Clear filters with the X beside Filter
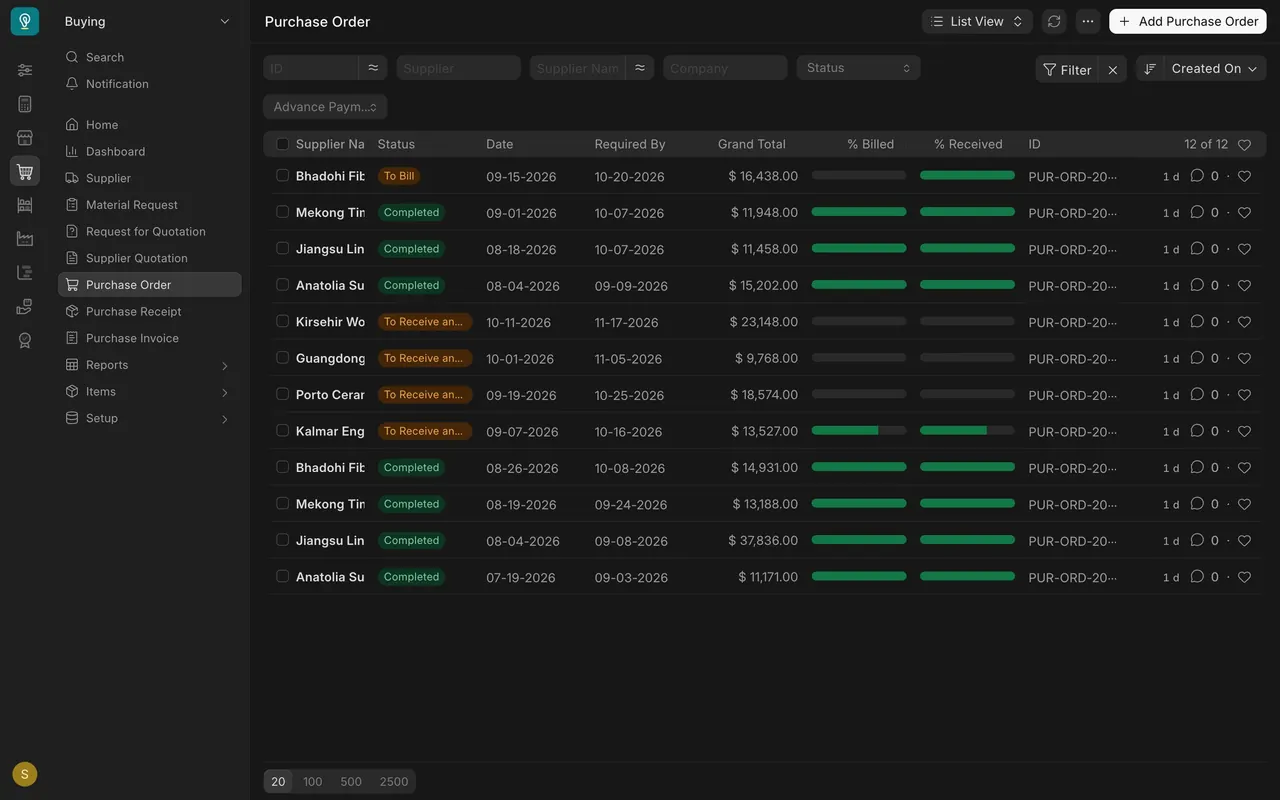The height and width of the screenshot is (800, 1280). 1113,70
